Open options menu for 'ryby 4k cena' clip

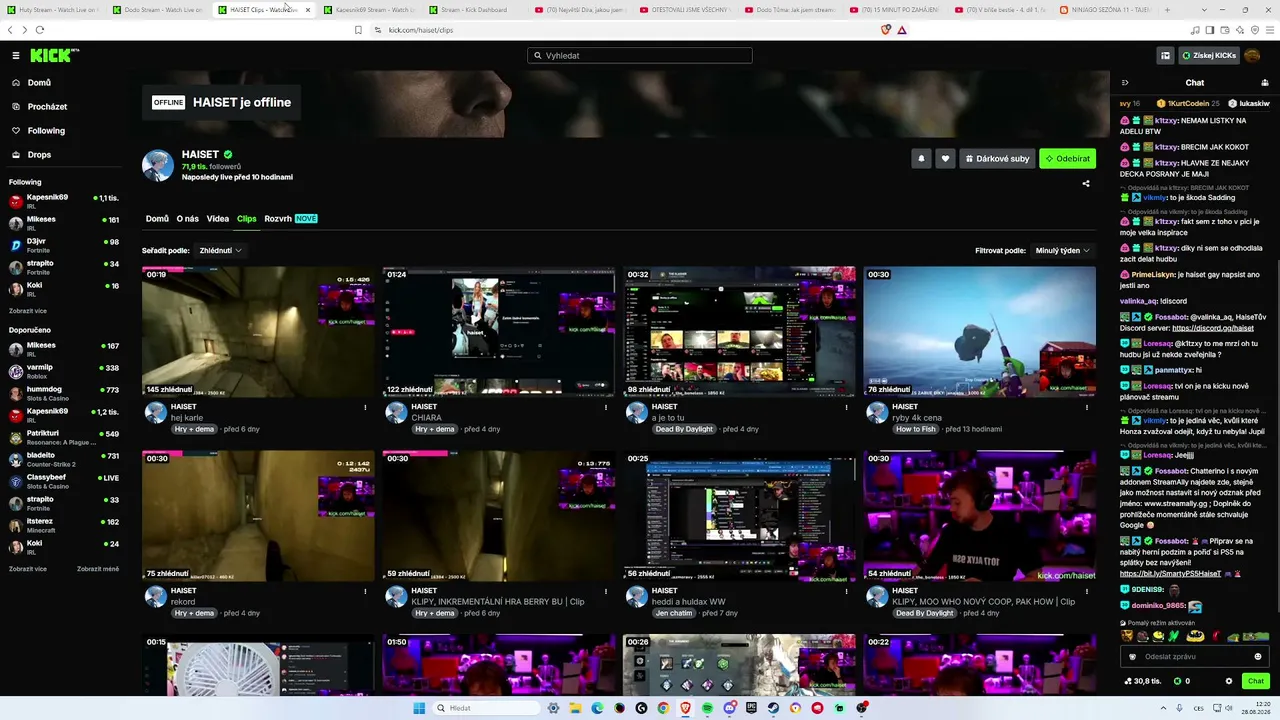click(x=1086, y=407)
